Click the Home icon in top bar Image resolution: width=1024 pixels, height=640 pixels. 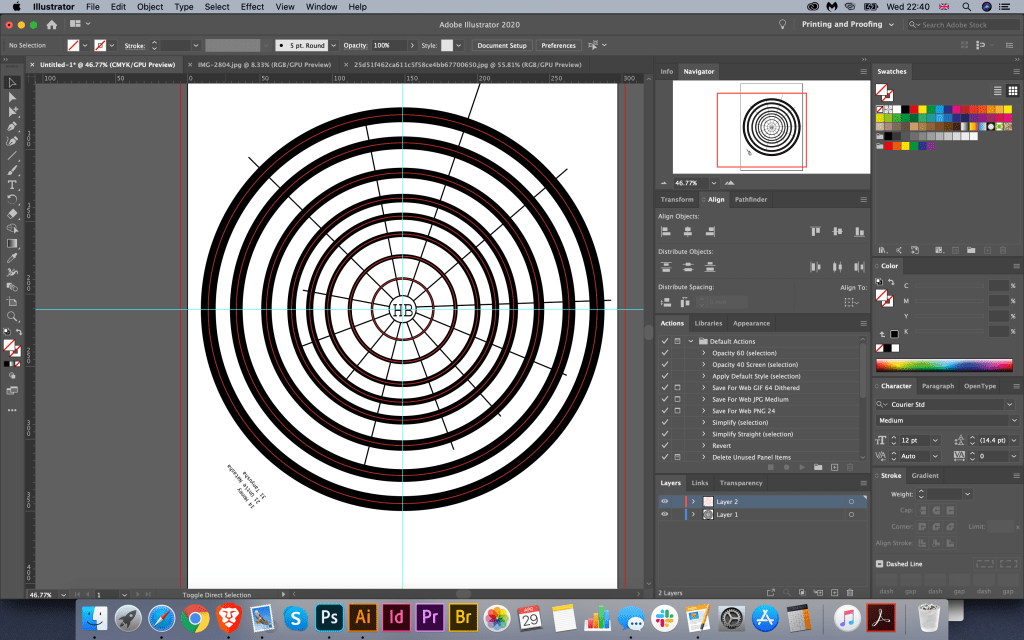coord(51,24)
